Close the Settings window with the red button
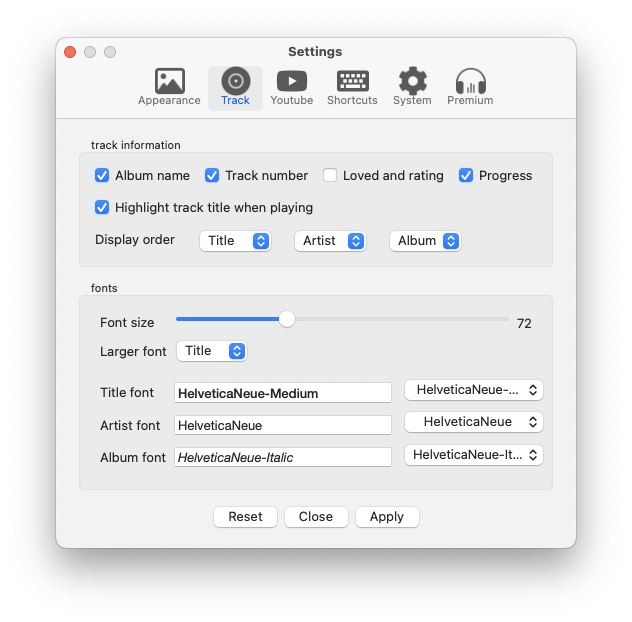The image size is (632, 622). 70,52
